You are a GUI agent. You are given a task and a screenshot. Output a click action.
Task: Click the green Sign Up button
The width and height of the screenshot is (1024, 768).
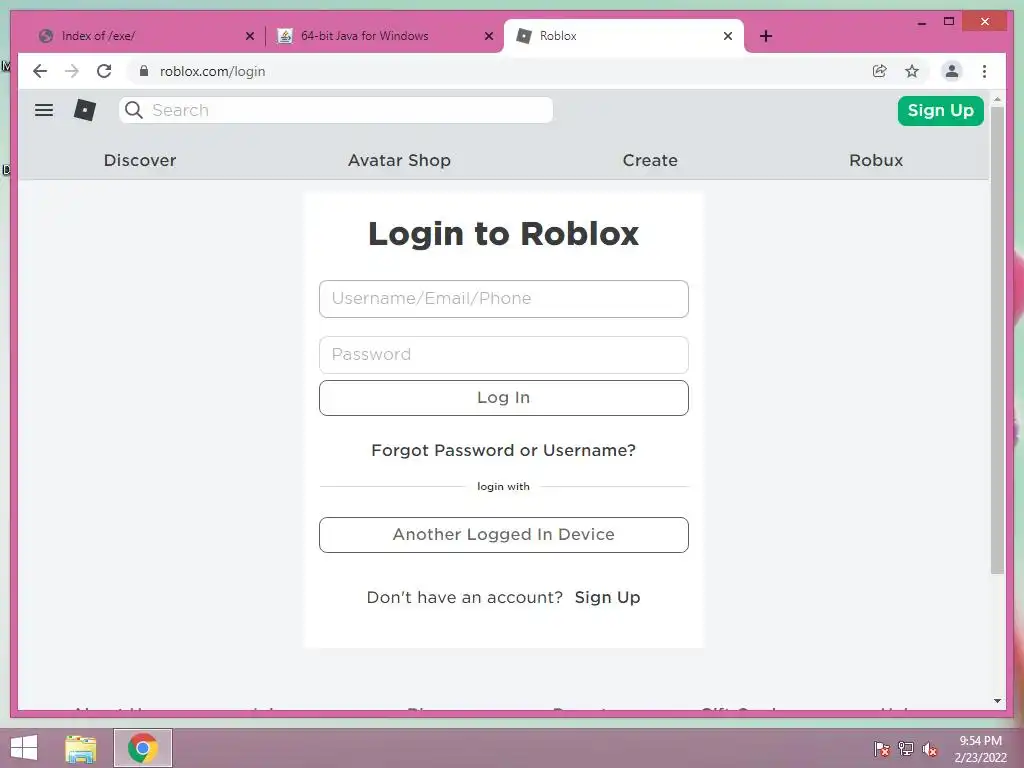[940, 110]
